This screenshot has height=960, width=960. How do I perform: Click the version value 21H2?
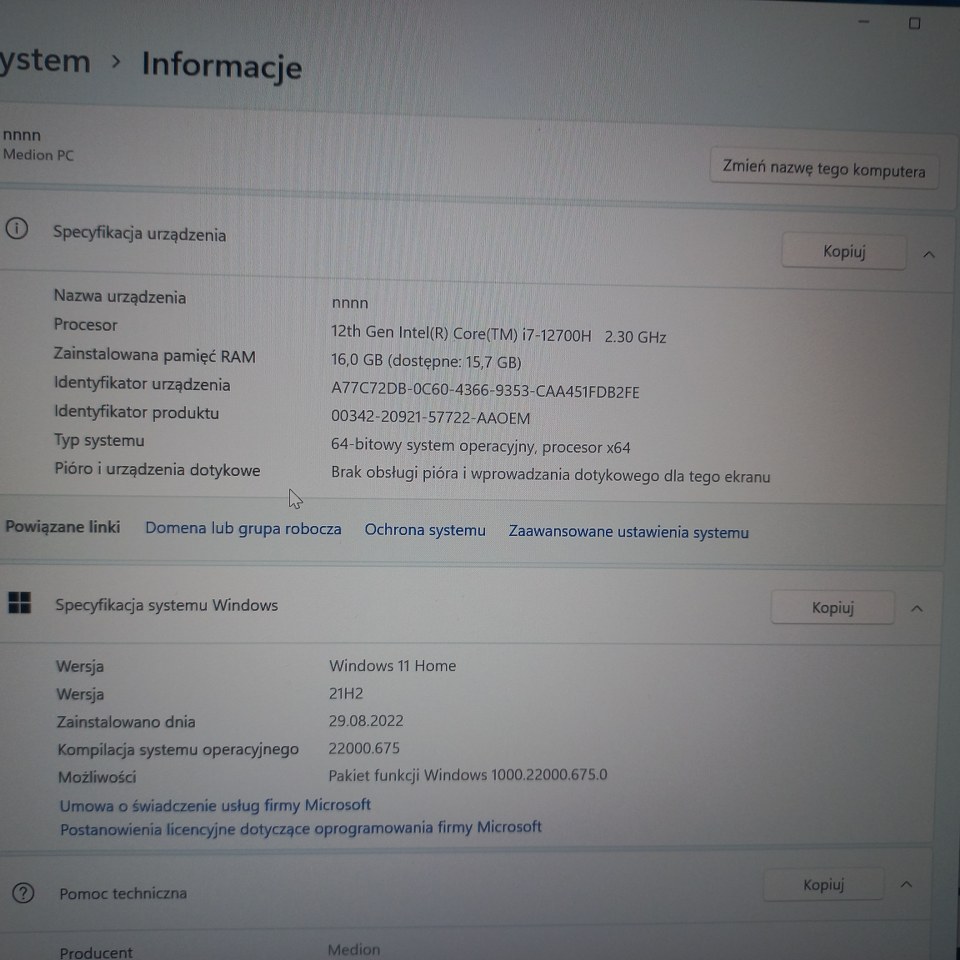pyautogui.click(x=346, y=694)
